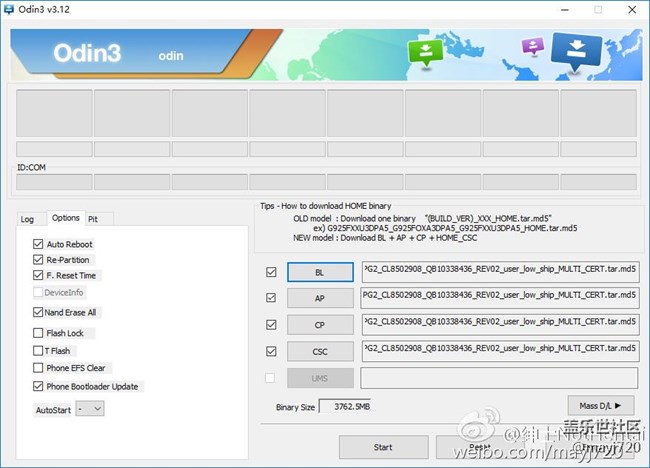Click the CSC file path field
Image resolution: width=650 pixels, height=468 pixels.
click(500, 351)
